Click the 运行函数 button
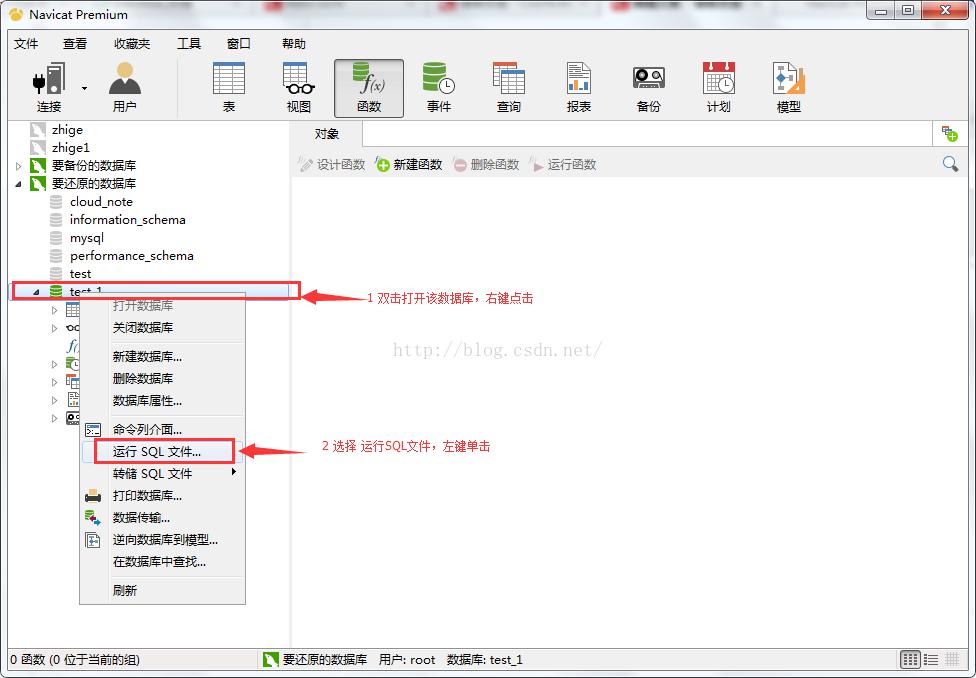976x678 pixels. [563, 164]
